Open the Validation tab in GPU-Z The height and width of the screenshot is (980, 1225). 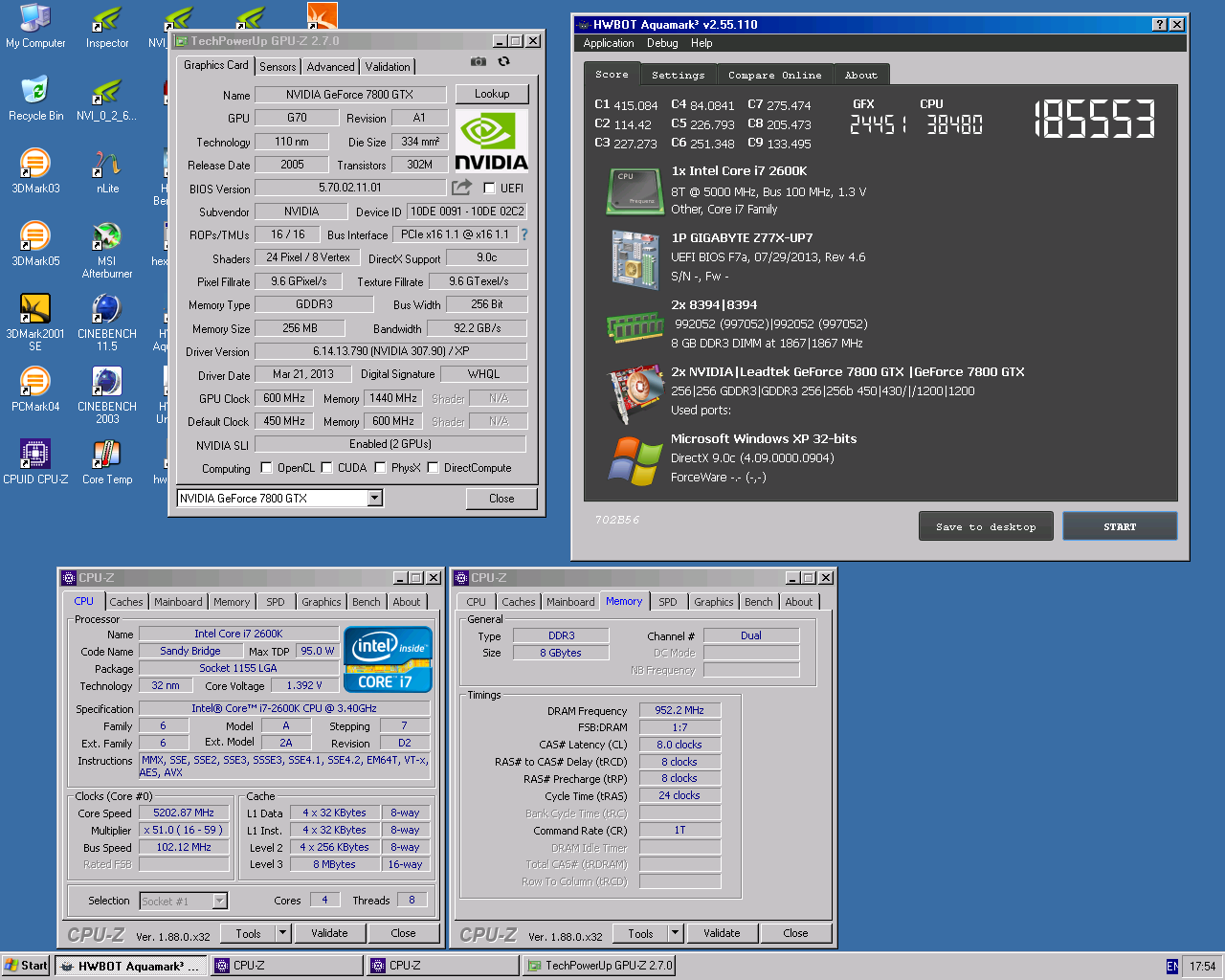coord(388,67)
